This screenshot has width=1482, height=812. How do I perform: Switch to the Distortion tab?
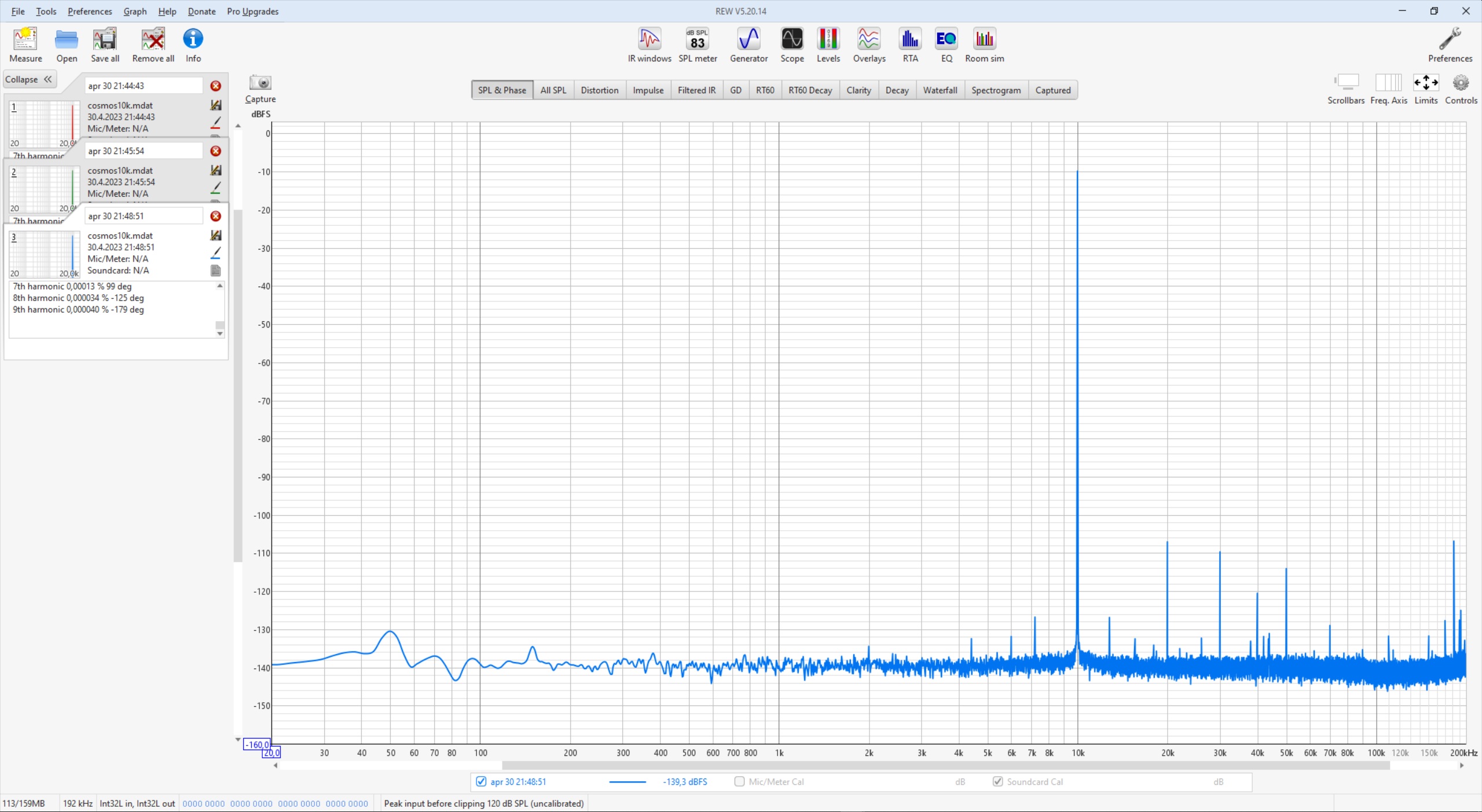(x=600, y=90)
